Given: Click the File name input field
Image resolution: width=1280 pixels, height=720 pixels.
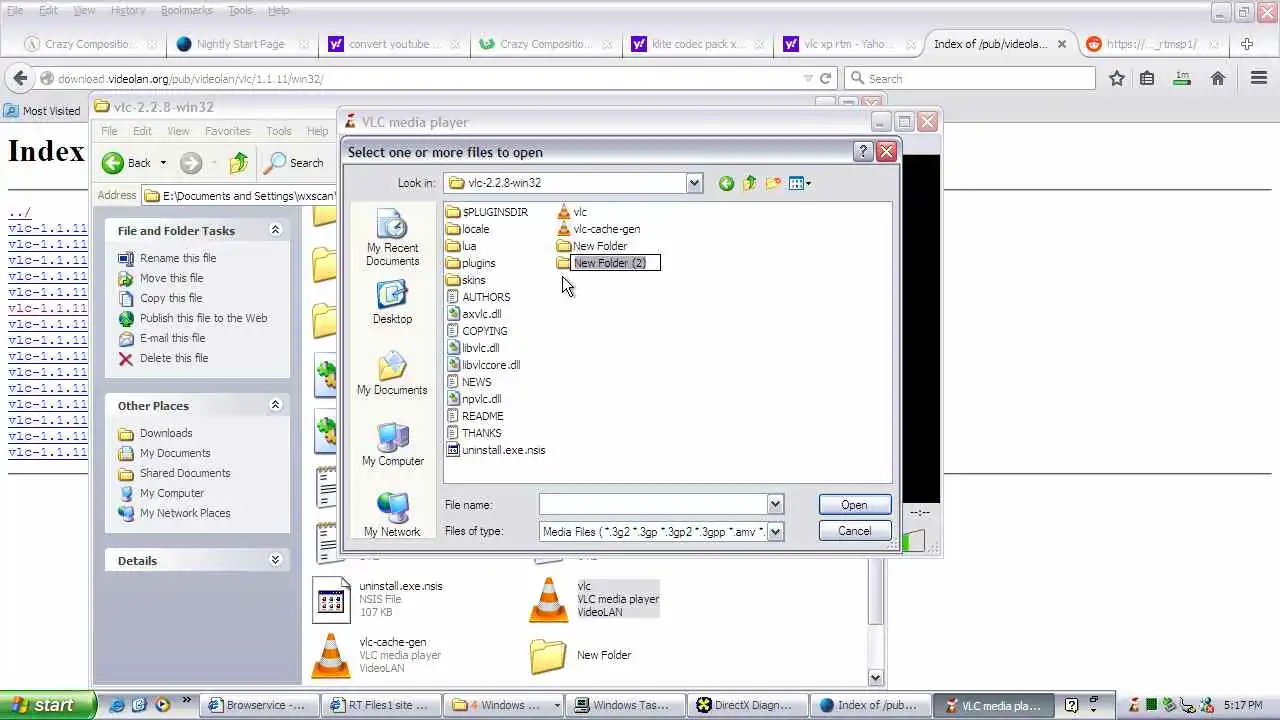Looking at the screenshot, I should coord(653,505).
